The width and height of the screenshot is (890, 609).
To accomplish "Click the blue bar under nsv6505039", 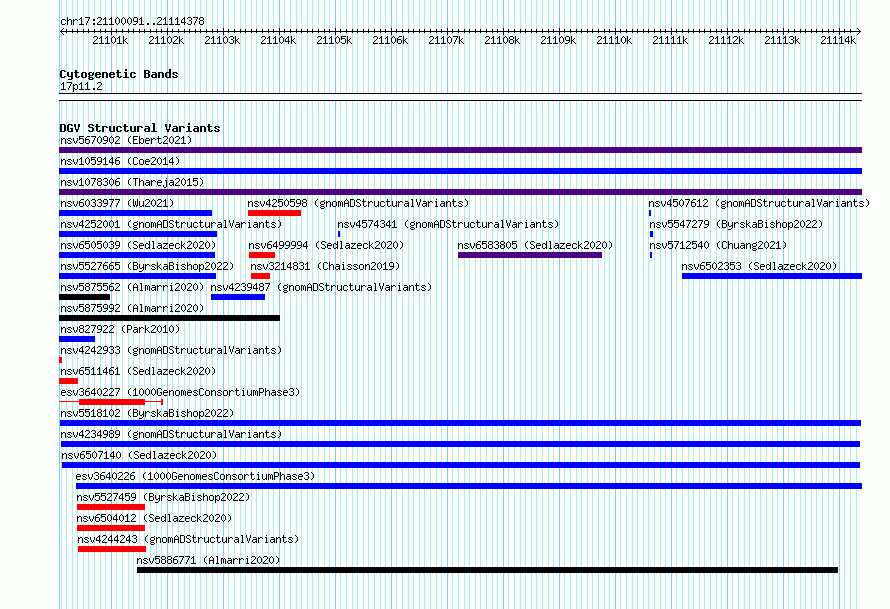I will point(137,255).
